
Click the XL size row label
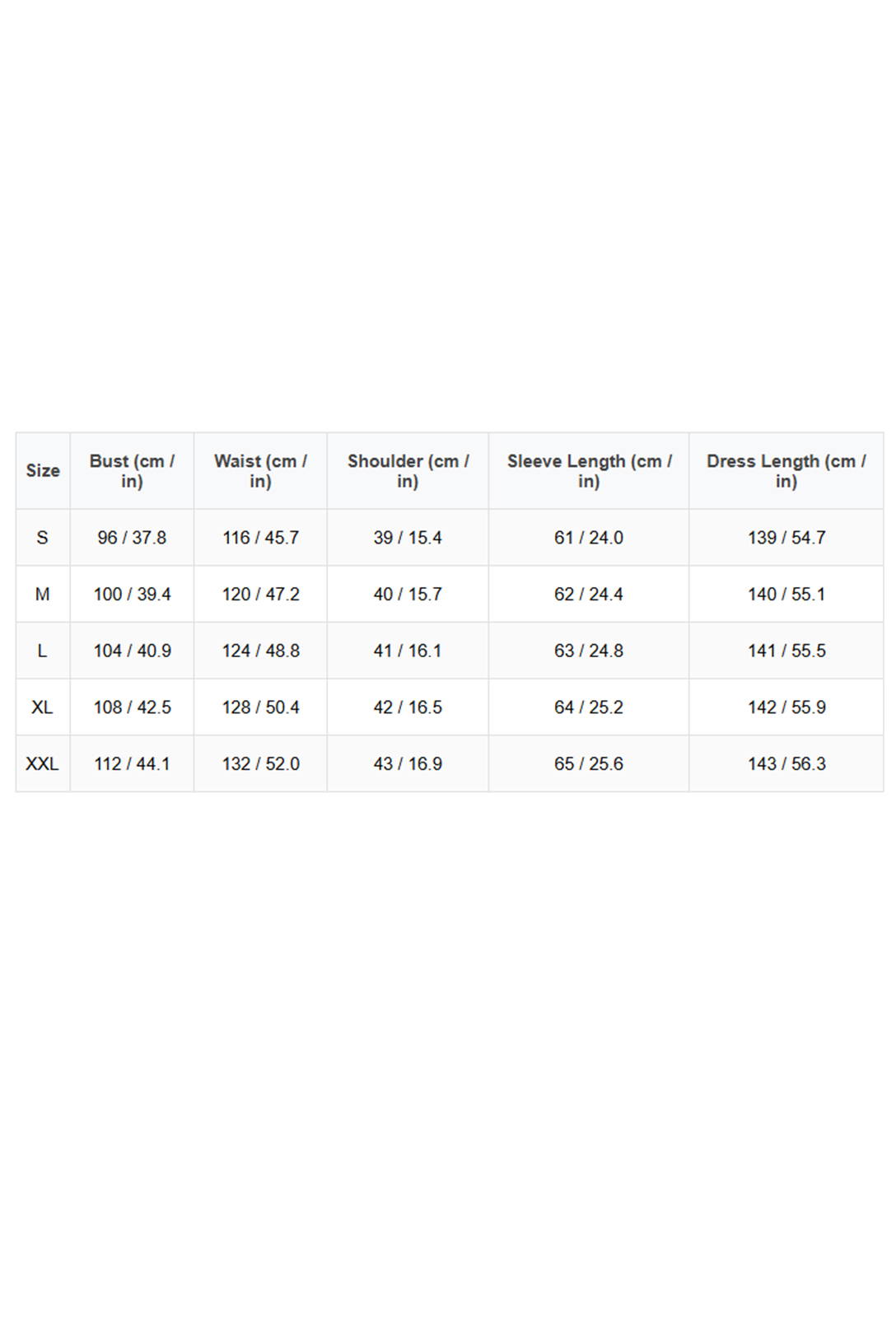43,707
